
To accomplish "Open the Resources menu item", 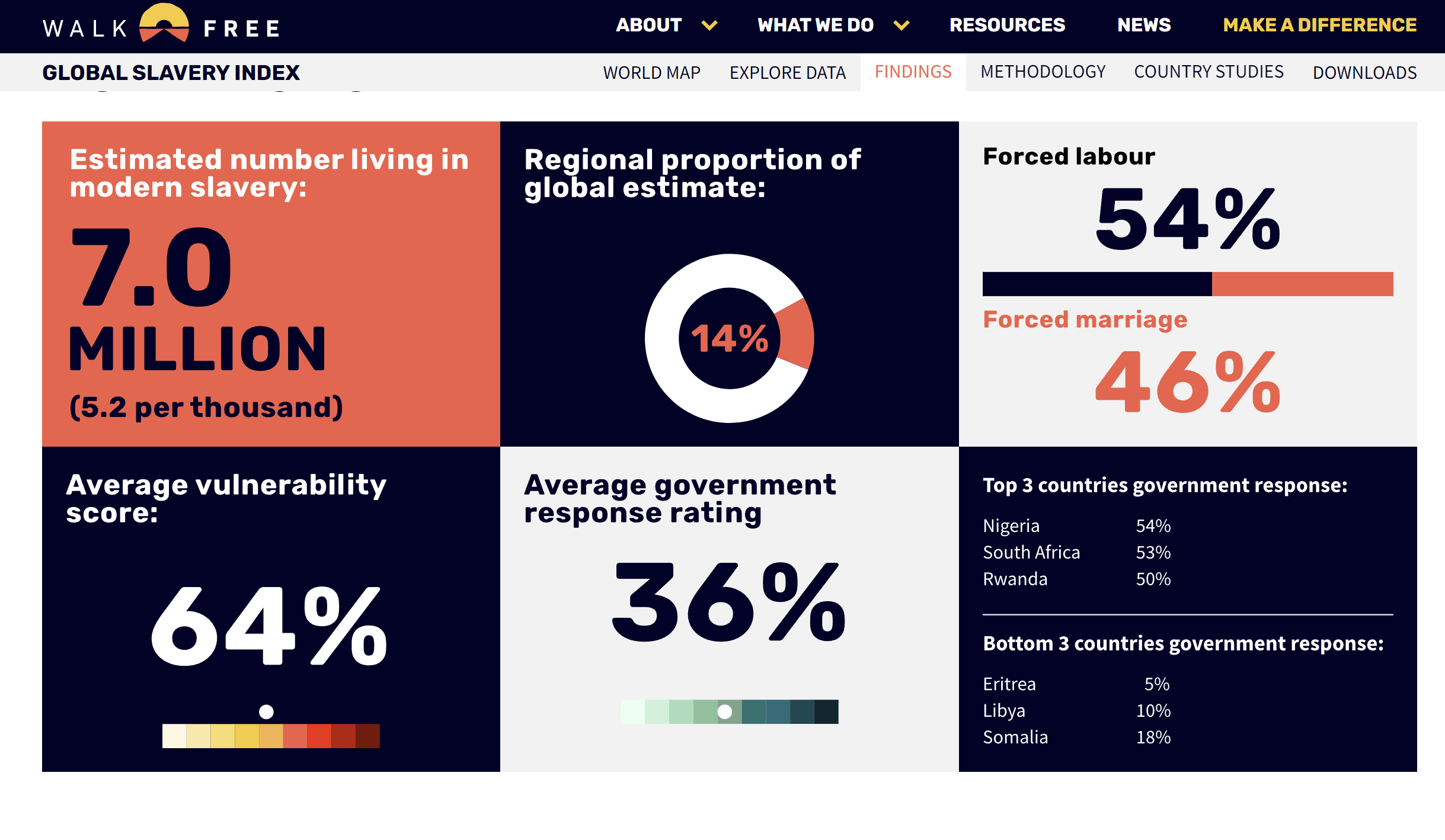I will coord(1007,25).
